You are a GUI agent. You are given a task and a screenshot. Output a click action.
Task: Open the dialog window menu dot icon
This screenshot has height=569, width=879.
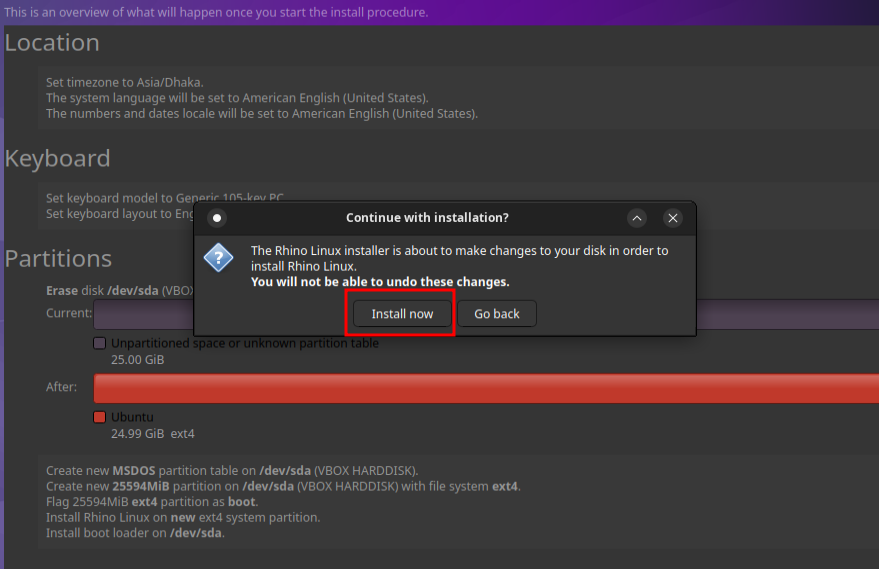click(x=217, y=218)
